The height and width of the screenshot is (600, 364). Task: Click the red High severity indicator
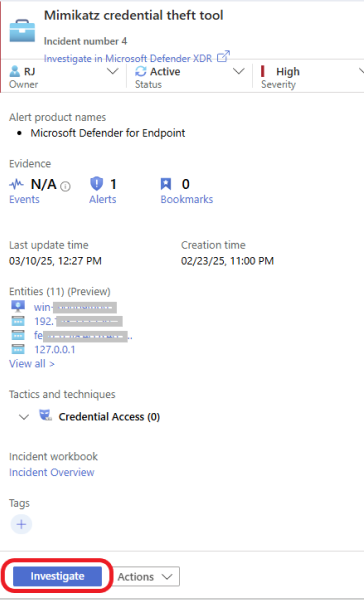(263, 72)
